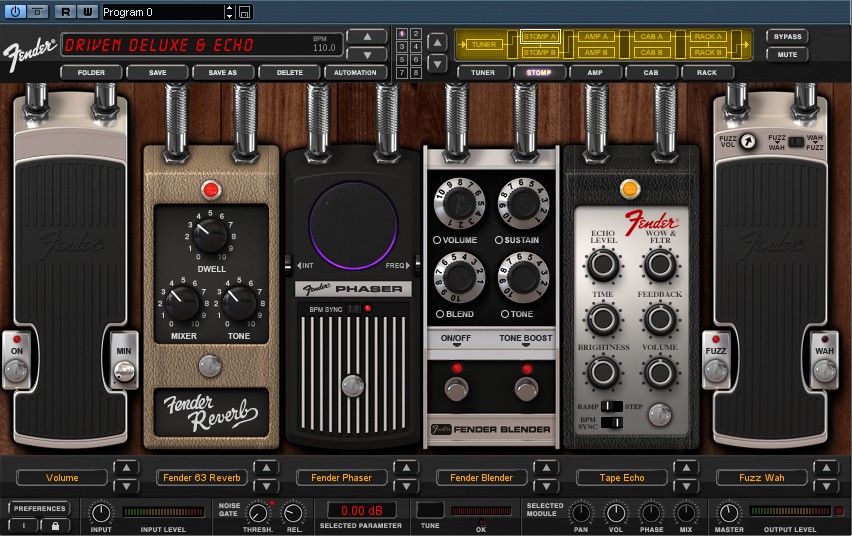The image size is (852, 536).
Task: Switch to the RACK tab
Action: (x=707, y=72)
